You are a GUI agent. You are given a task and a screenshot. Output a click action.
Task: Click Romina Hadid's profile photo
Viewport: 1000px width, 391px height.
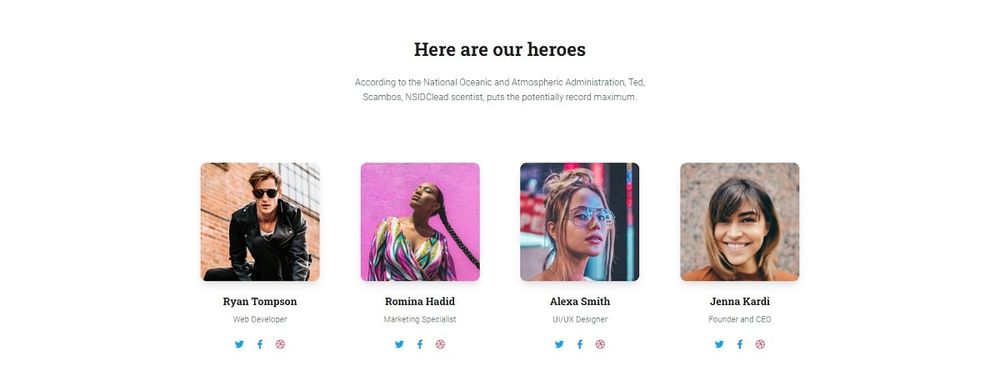point(420,222)
